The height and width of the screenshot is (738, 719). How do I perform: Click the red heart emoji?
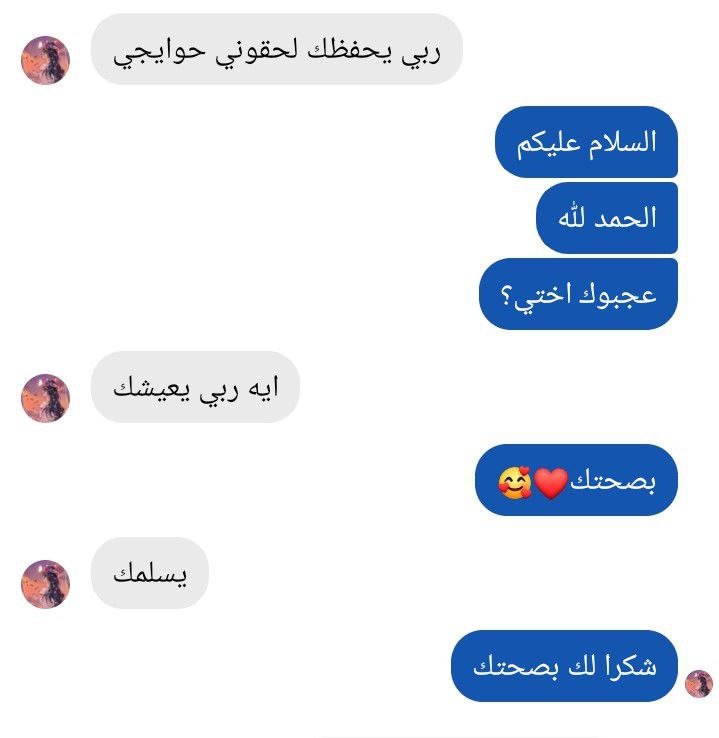(551, 483)
